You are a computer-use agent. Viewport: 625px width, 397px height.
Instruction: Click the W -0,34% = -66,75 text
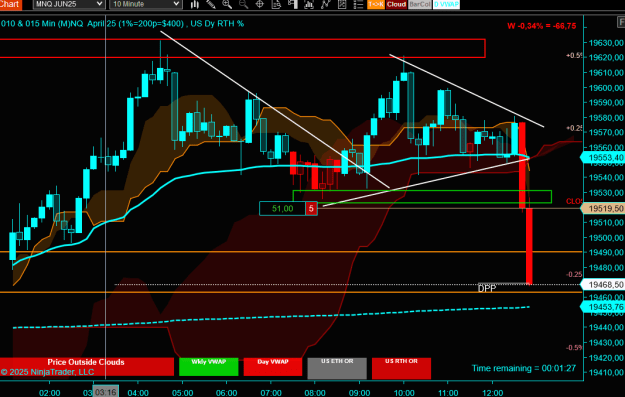click(x=542, y=26)
